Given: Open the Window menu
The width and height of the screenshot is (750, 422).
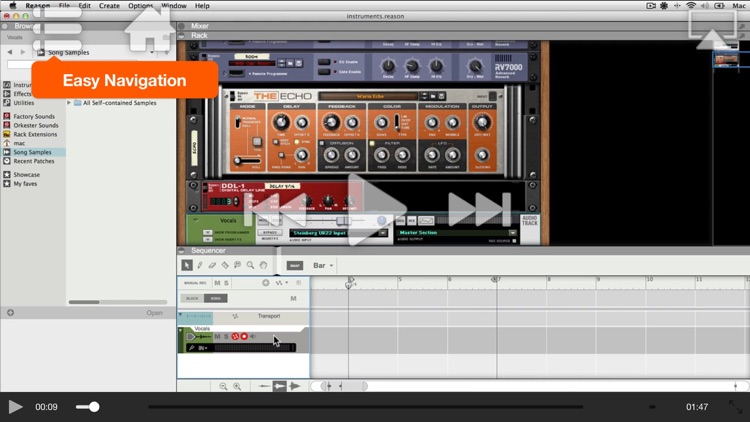Looking at the screenshot, I should pyautogui.click(x=174, y=6).
